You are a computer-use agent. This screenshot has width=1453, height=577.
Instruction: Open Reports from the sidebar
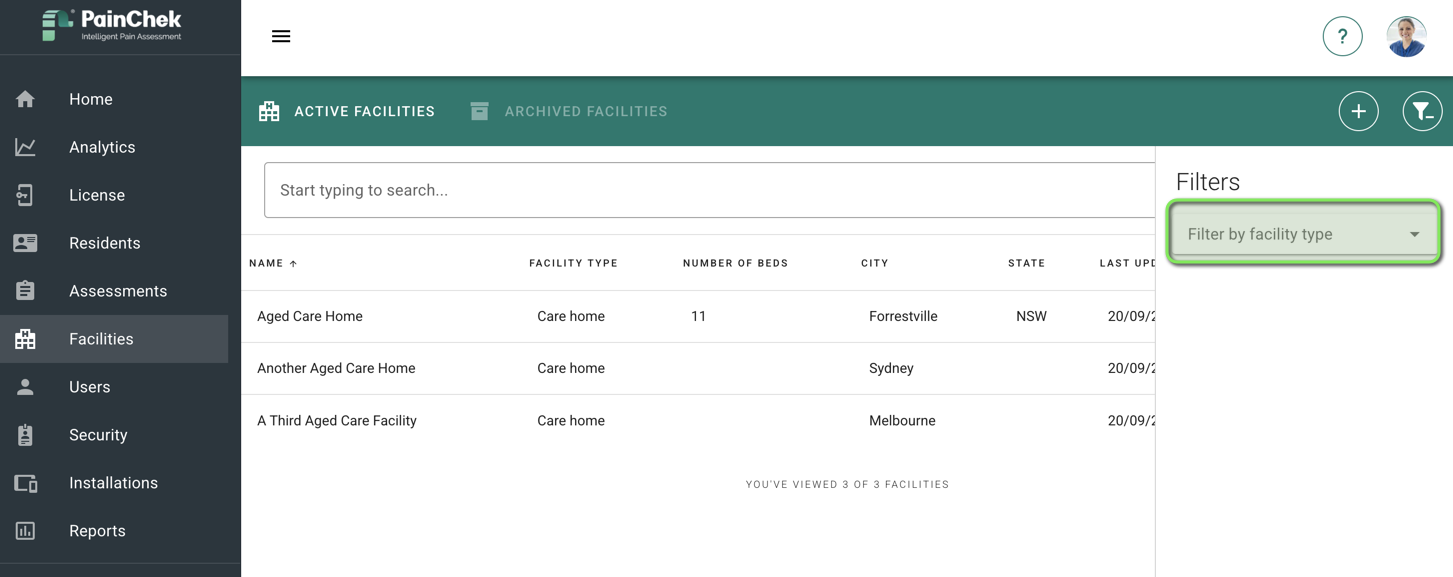click(97, 531)
